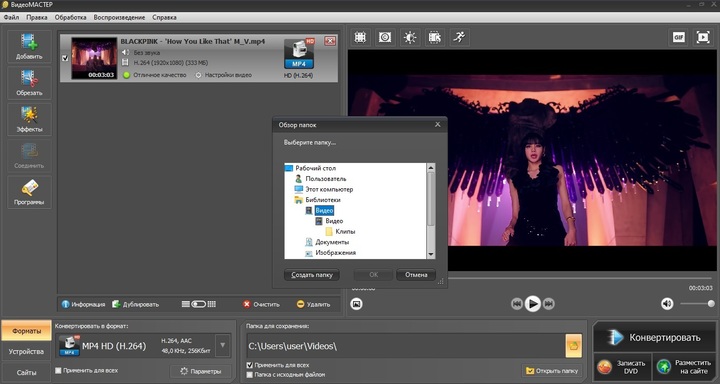
Task: Toggle Папка с исходным файлом checkbox
Action: point(249,375)
